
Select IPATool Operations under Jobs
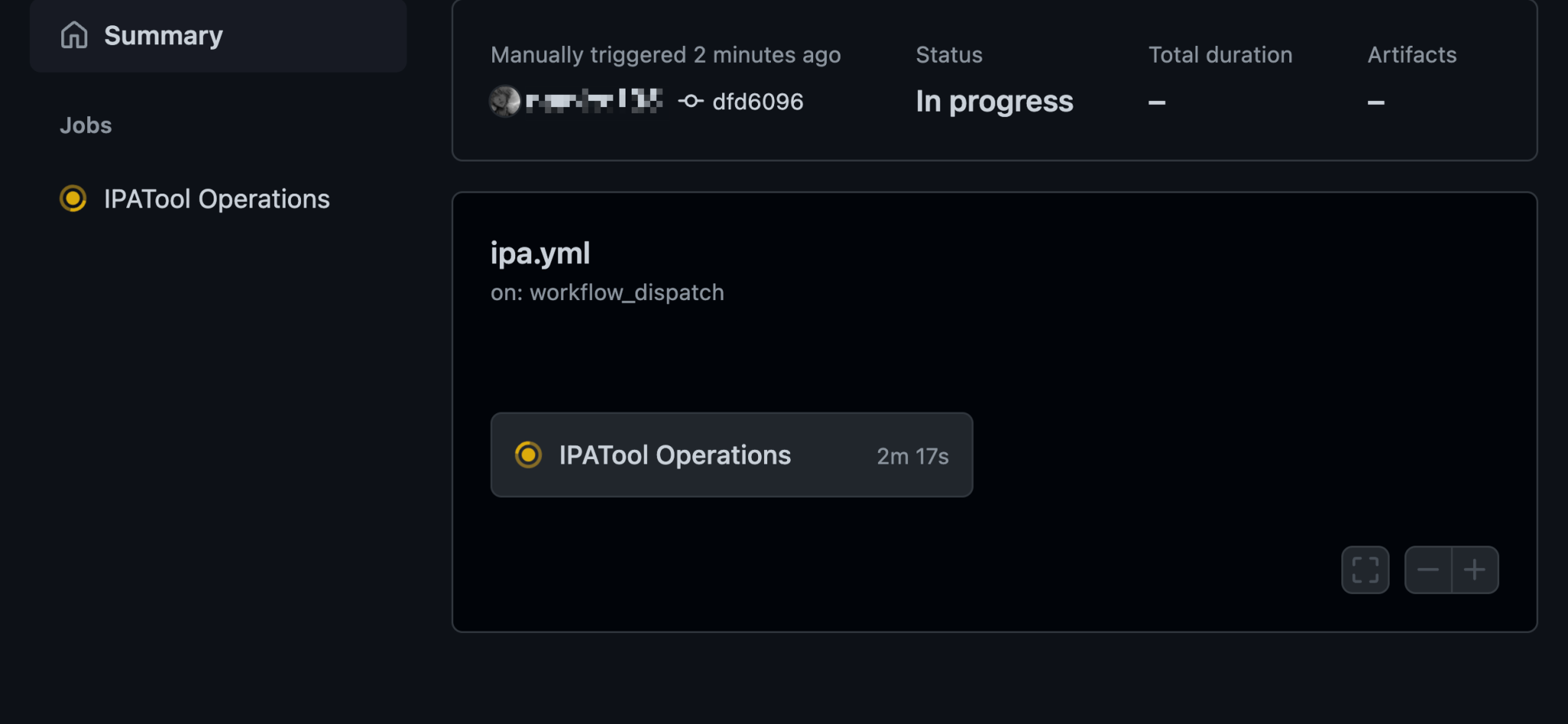coord(216,200)
